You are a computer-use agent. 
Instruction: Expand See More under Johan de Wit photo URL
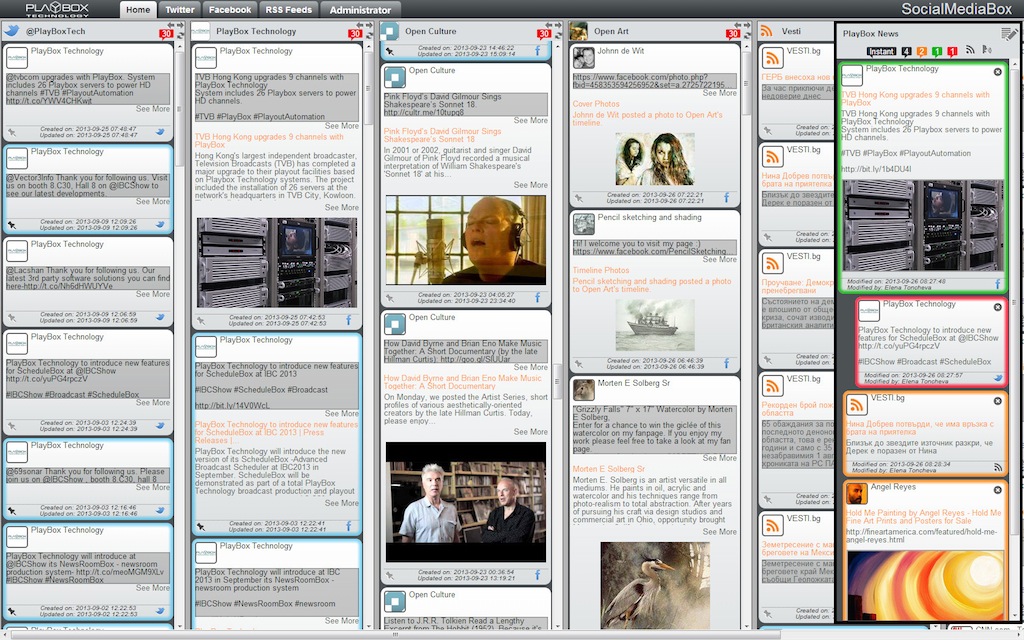point(720,93)
